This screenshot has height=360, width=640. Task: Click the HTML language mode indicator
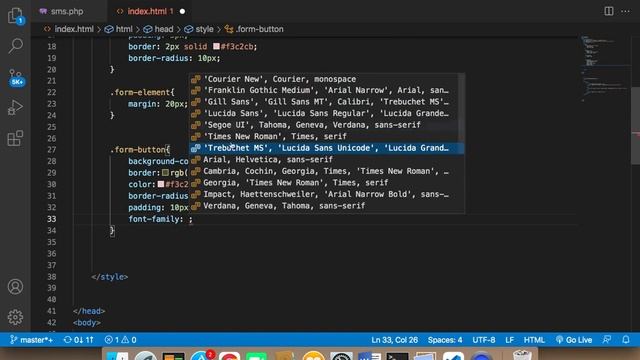tap(534, 340)
